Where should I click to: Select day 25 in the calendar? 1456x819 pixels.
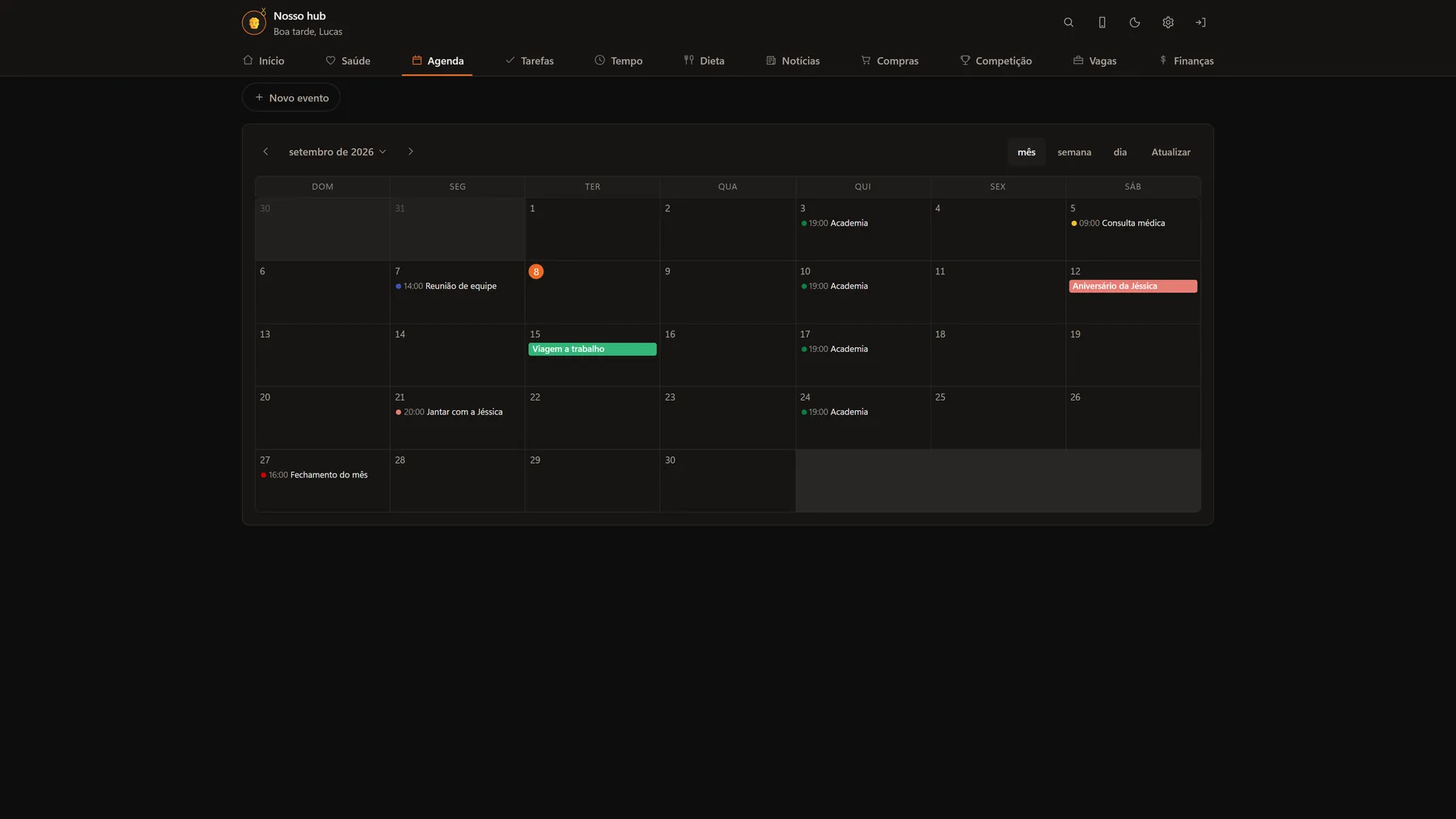pos(997,418)
